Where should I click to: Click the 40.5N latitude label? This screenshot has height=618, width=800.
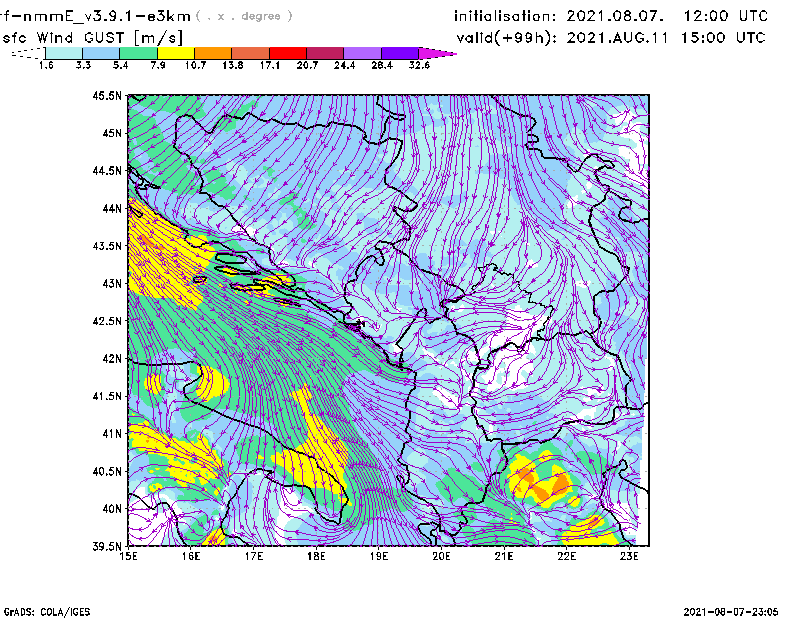107,472
